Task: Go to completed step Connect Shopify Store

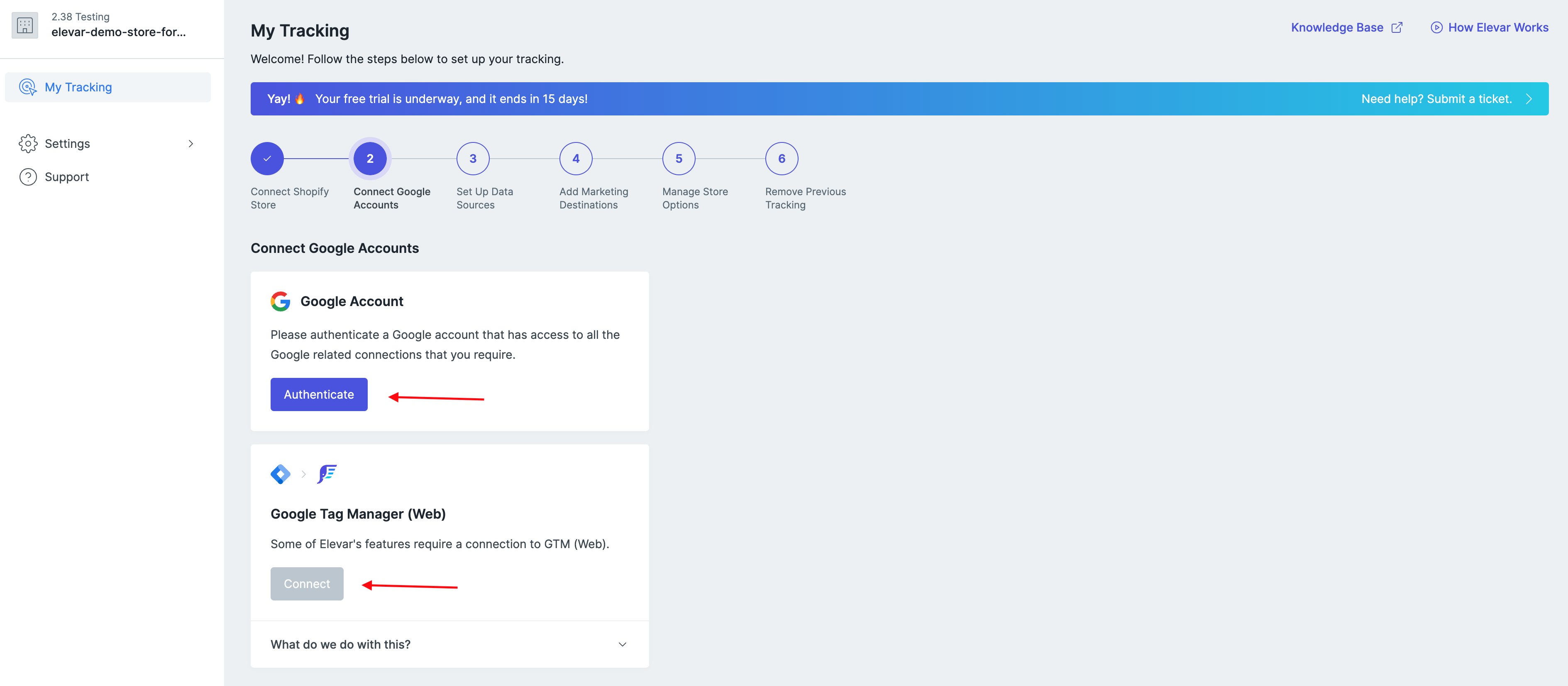Action: coord(267,158)
